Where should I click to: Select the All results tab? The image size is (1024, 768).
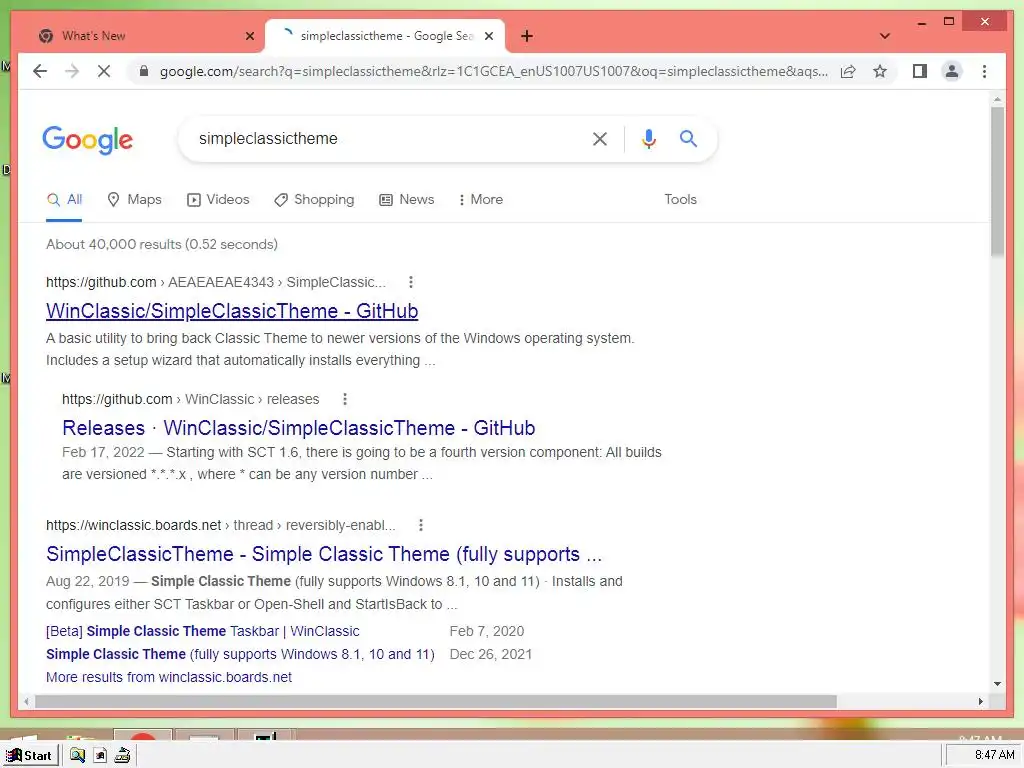point(64,200)
